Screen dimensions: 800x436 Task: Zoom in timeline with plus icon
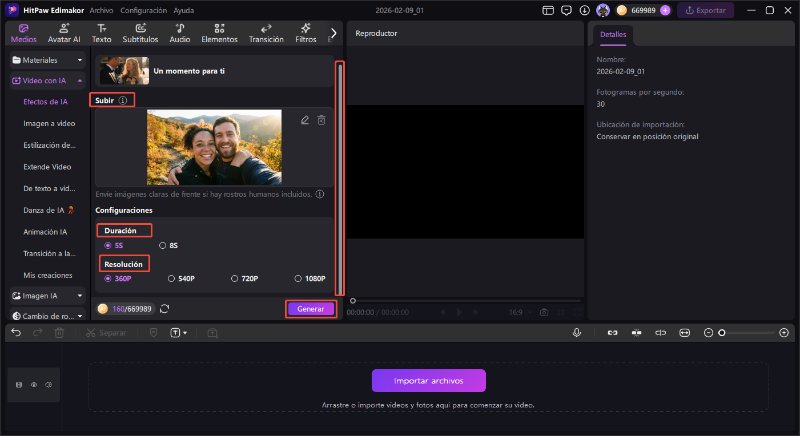coord(784,333)
